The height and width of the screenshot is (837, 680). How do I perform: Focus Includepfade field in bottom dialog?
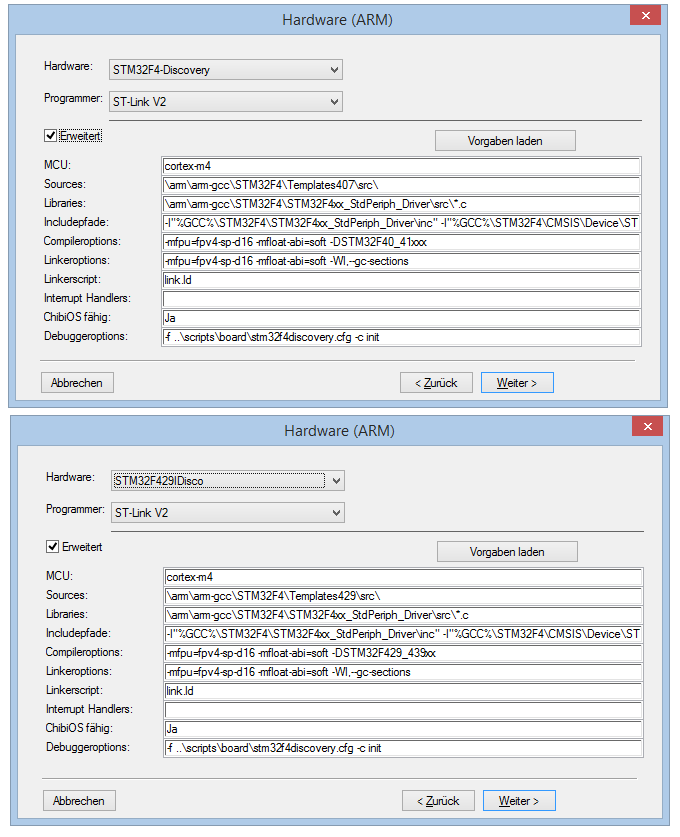coord(404,634)
